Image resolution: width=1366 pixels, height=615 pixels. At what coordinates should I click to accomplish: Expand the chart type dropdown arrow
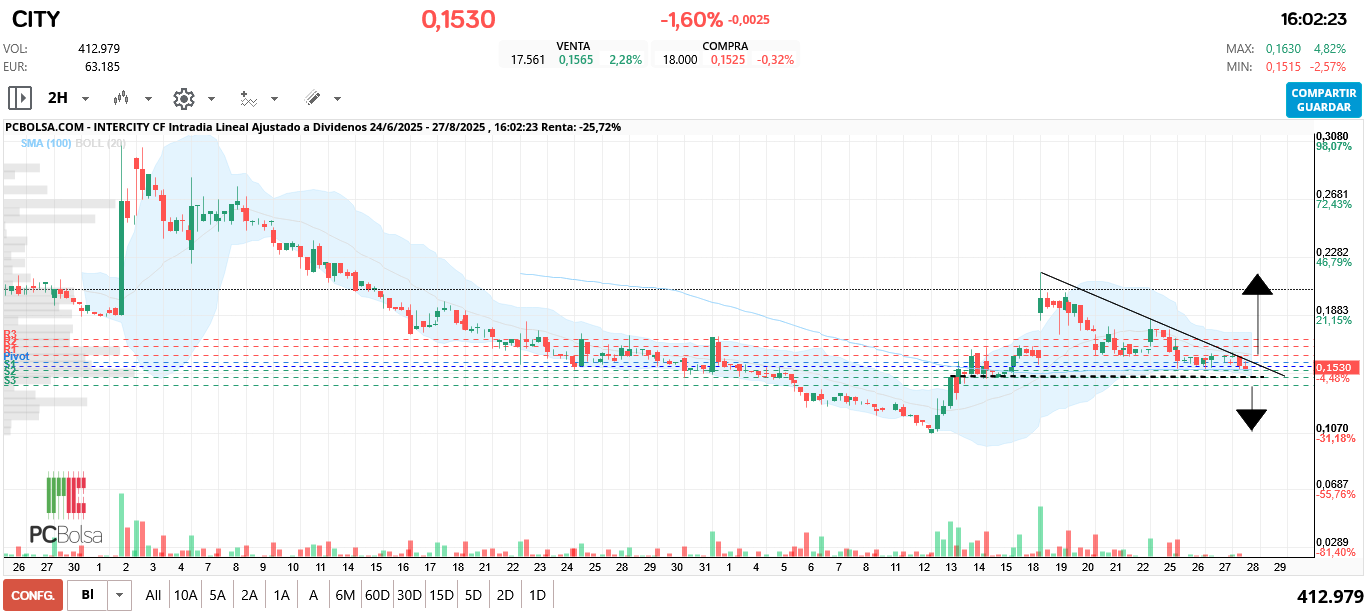(149, 99)
